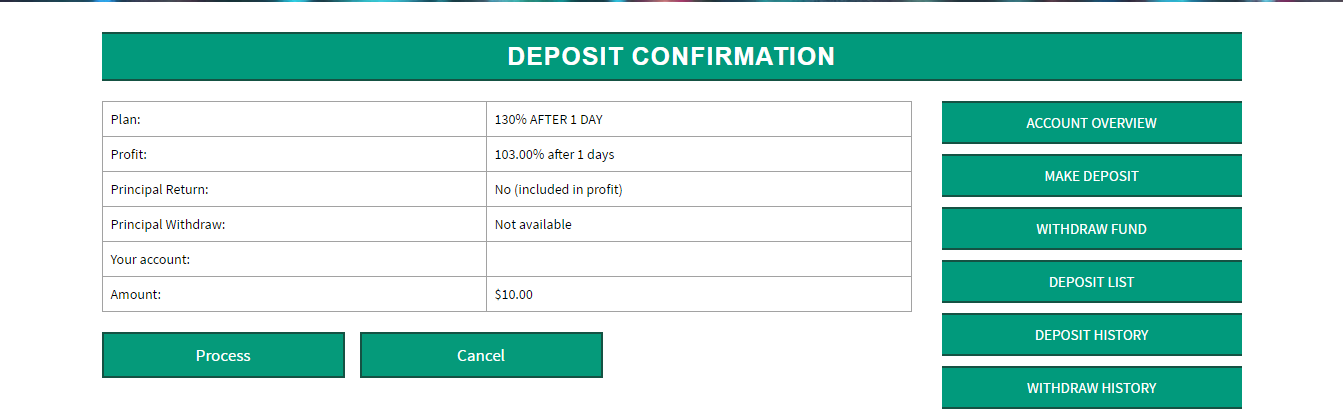
Task: Click the 130% AFTER 1 DAY value
Action: point(549,119)
